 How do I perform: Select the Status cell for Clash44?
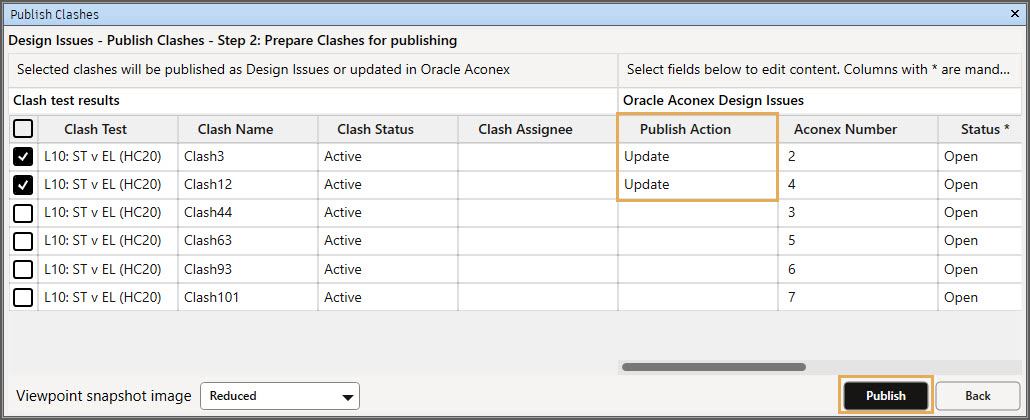(x=978, y=213)
